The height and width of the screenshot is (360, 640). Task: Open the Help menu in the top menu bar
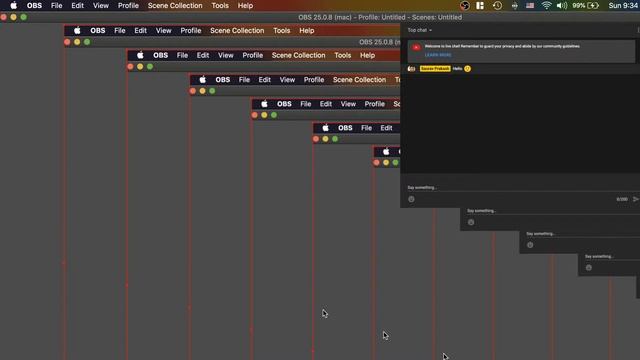[245, 6]
